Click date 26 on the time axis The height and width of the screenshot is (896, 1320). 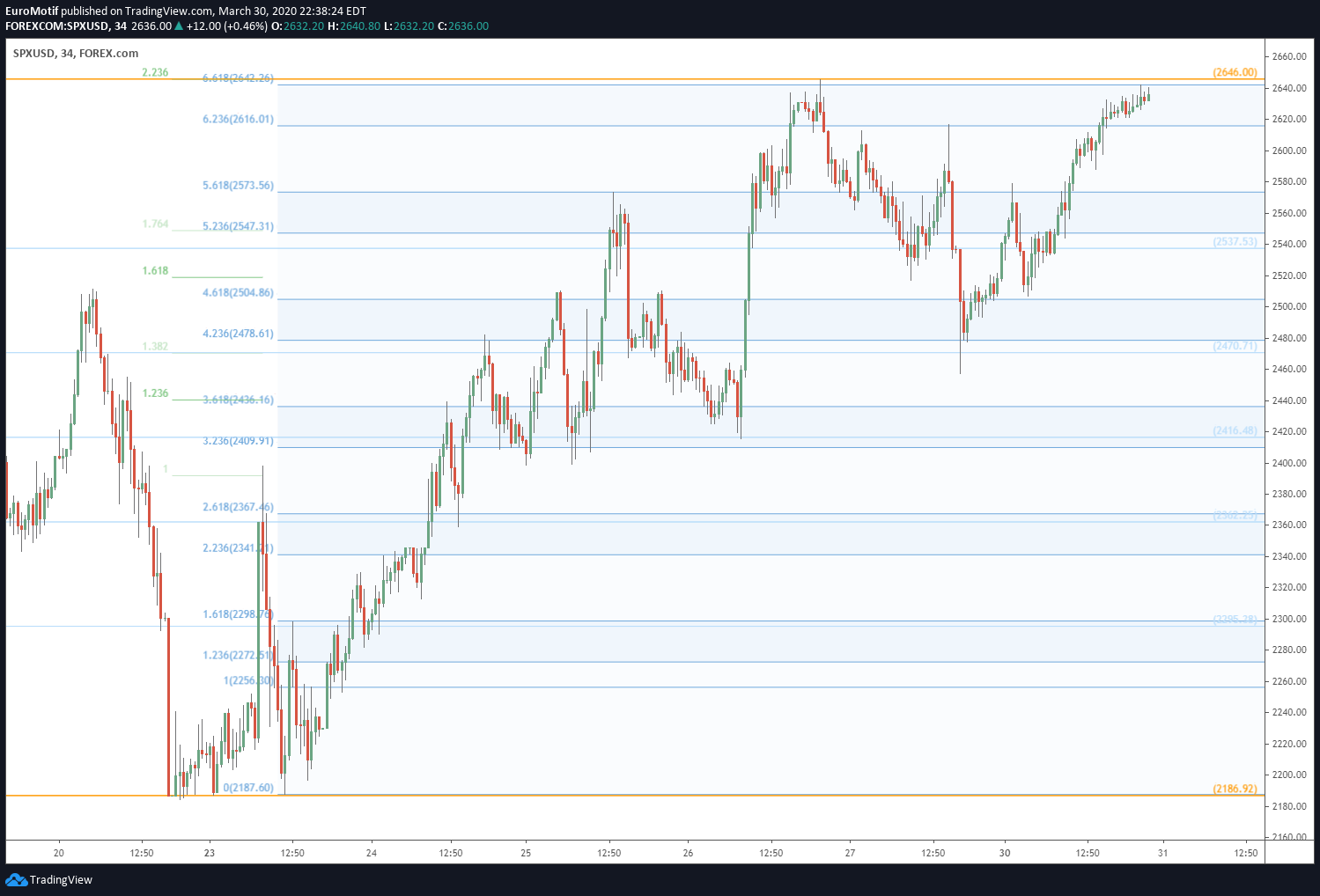pyautogui.click(x=688, y=853)
